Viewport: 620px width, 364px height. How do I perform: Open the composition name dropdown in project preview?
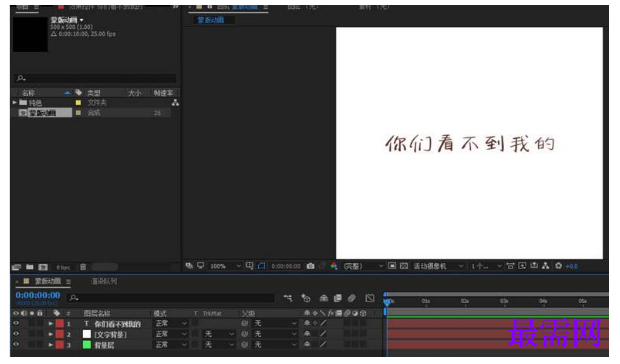[81, 20]
